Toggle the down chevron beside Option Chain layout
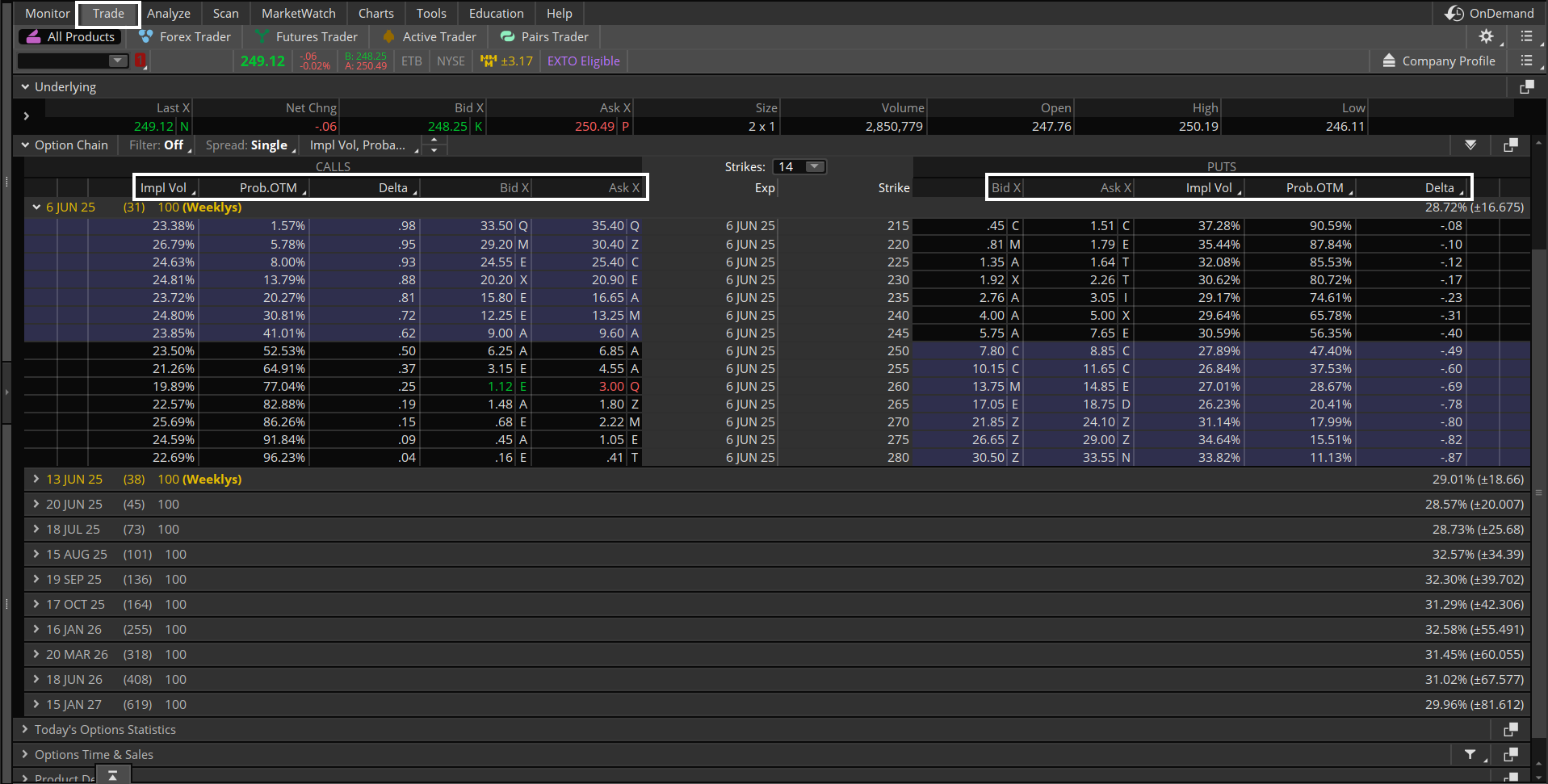Image resolution: width=1548 pixels, height=784 pixels. click(1470, 145)
